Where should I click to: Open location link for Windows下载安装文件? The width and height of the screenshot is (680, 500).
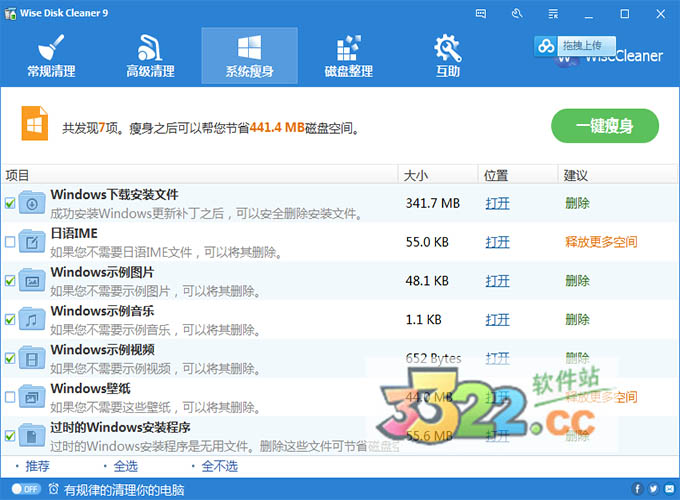coord(497,203)
